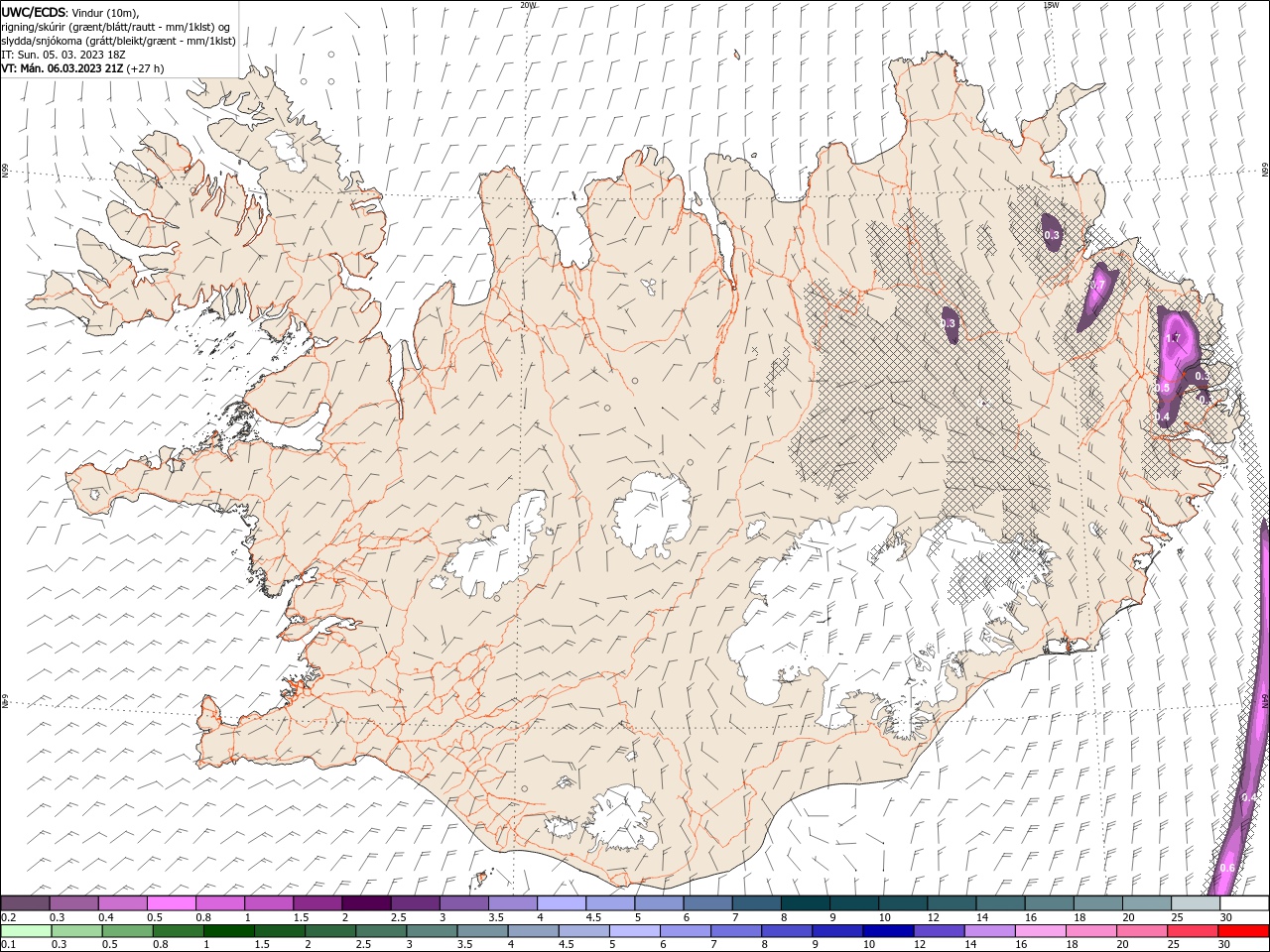Click the upper legend swatch labeled 0.8
Viewport: 1270px width, 952px height.
point(219,903)
